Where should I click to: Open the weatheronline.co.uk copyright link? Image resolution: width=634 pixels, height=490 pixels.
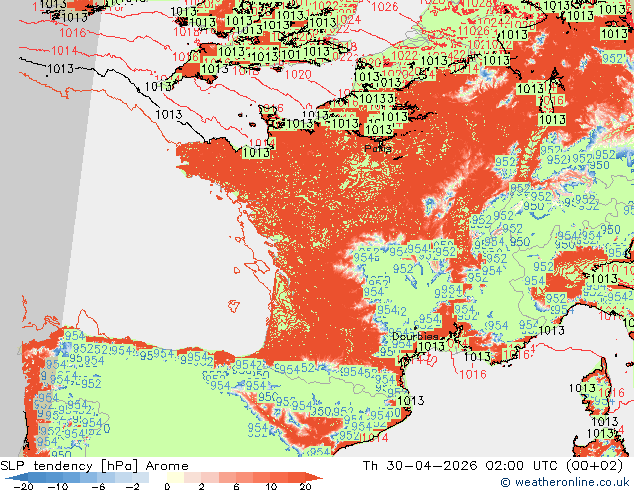point(564,482)
